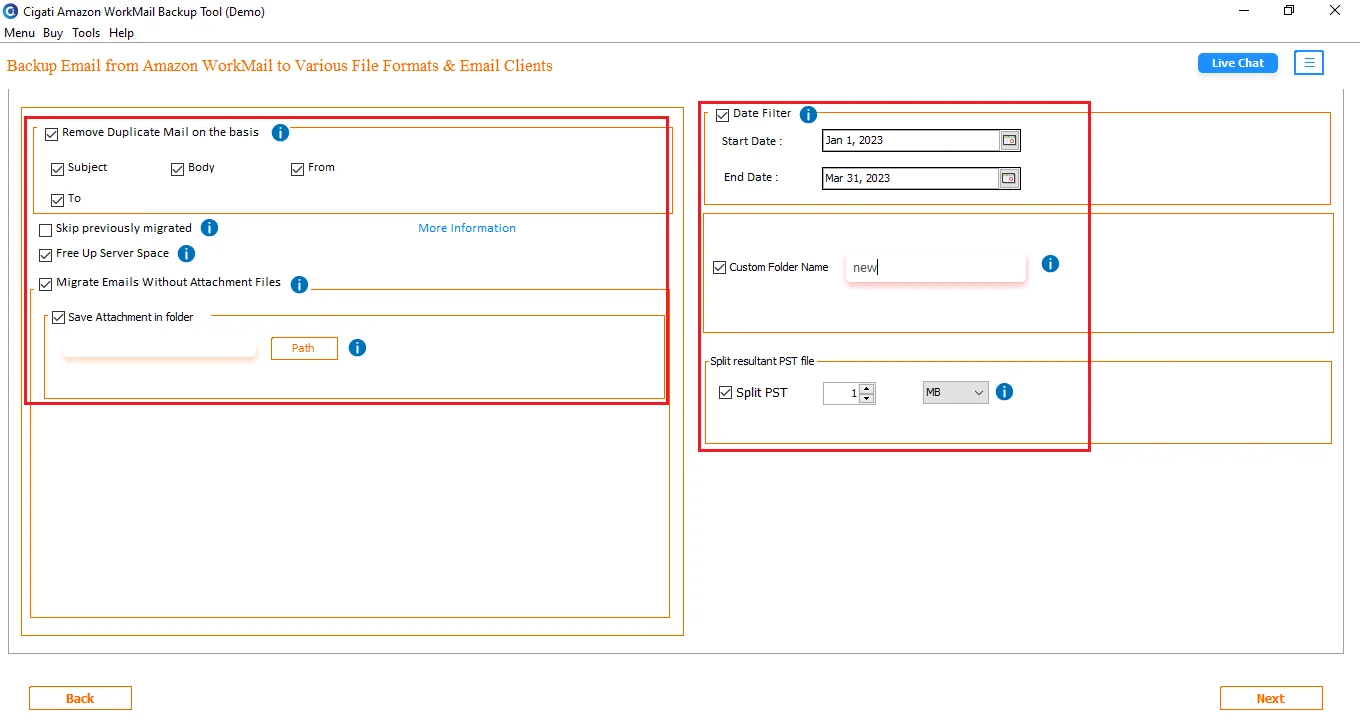Enable Skip previously migrated checkbox

coord(46,230)
